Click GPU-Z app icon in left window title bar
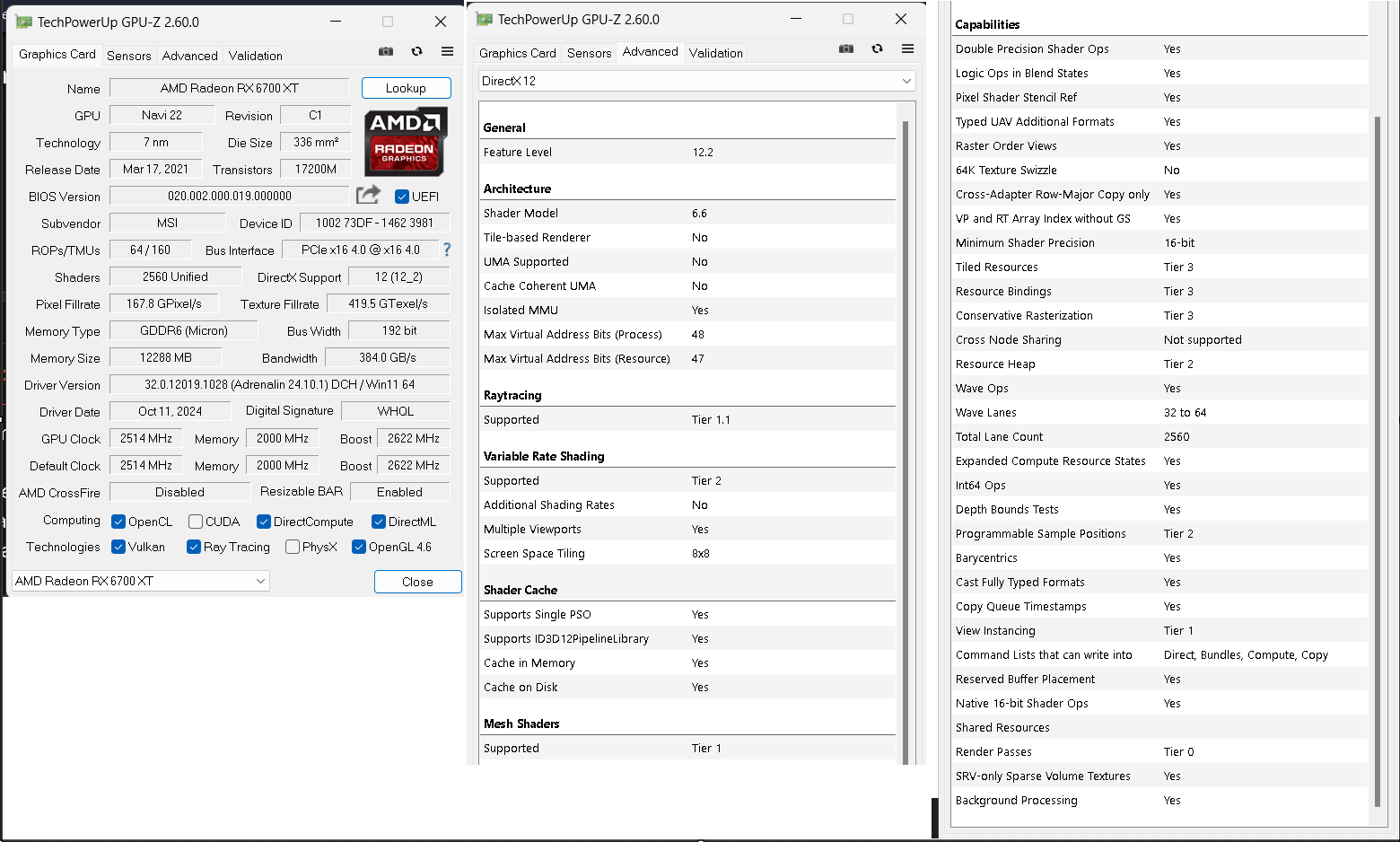Image resolution: width=1400 pixels, height=842 pixels. point(24,22)
